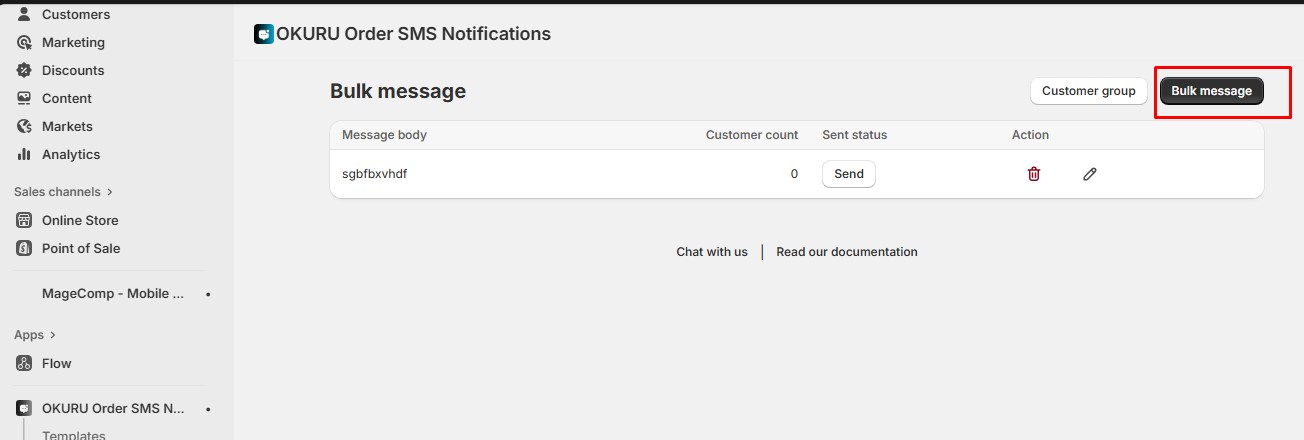Click the pencil edit icon

pos(1090,174)
